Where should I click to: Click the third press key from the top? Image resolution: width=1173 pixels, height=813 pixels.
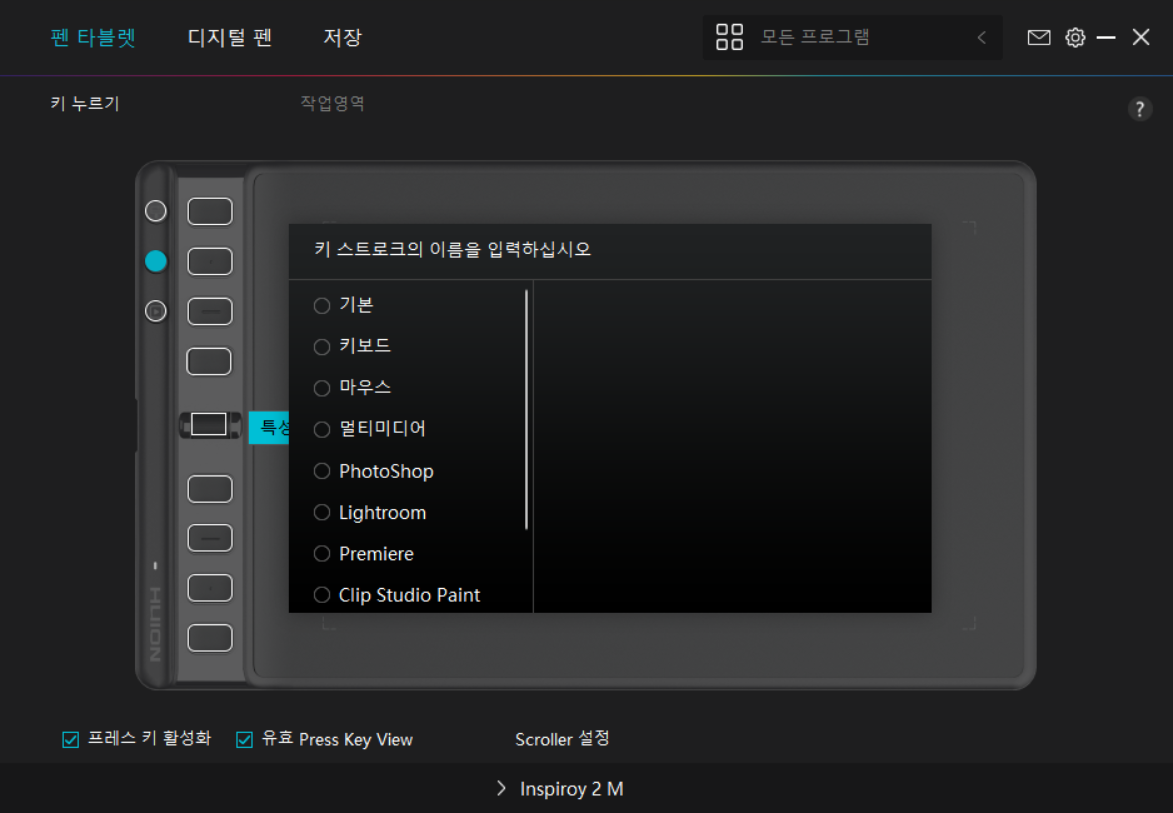tap(209, 311)
